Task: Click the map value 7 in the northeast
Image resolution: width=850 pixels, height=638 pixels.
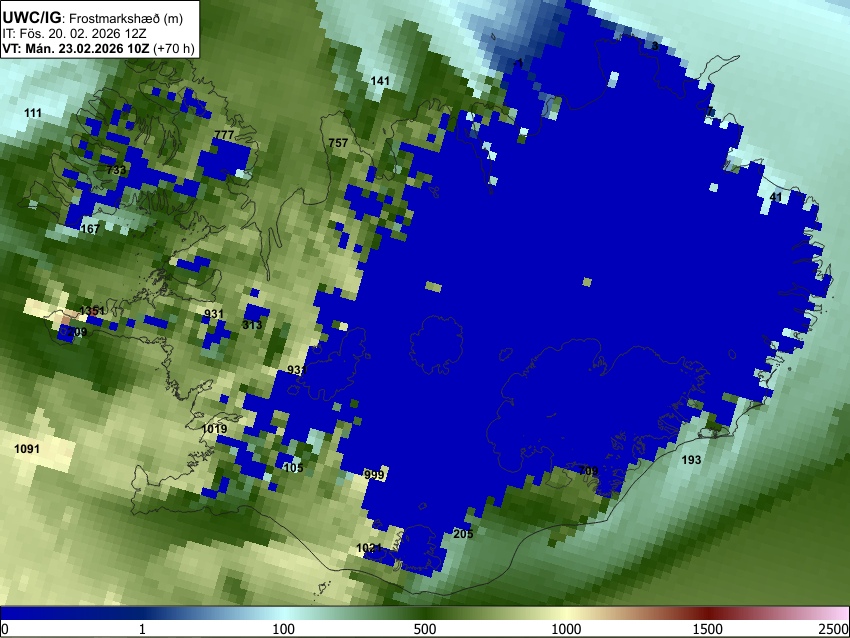Action: tap(710, 112)
